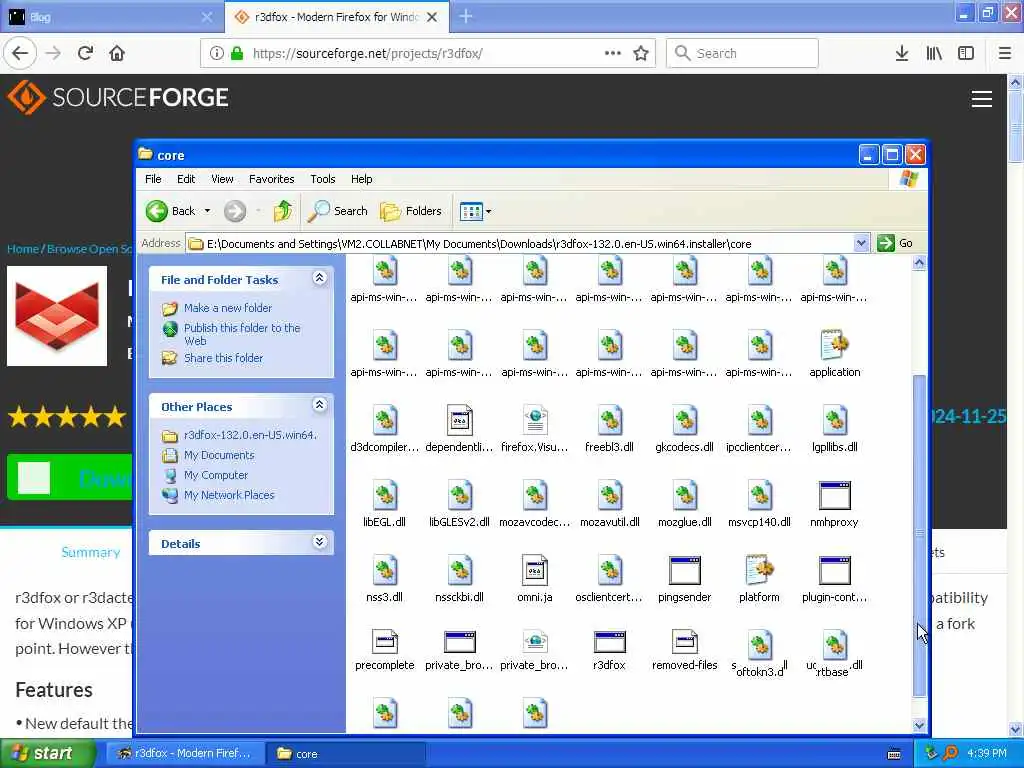Open My Documents from Other Places
Viewport: 1024px width, 768px height.
click(x=219, y=455)
